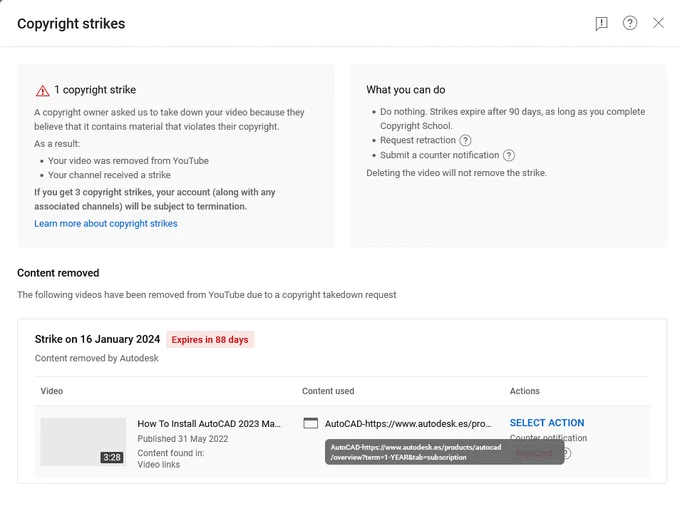Click the Video column header
The width and height of the screenshot is (680, 526).
tap(52, 391)
